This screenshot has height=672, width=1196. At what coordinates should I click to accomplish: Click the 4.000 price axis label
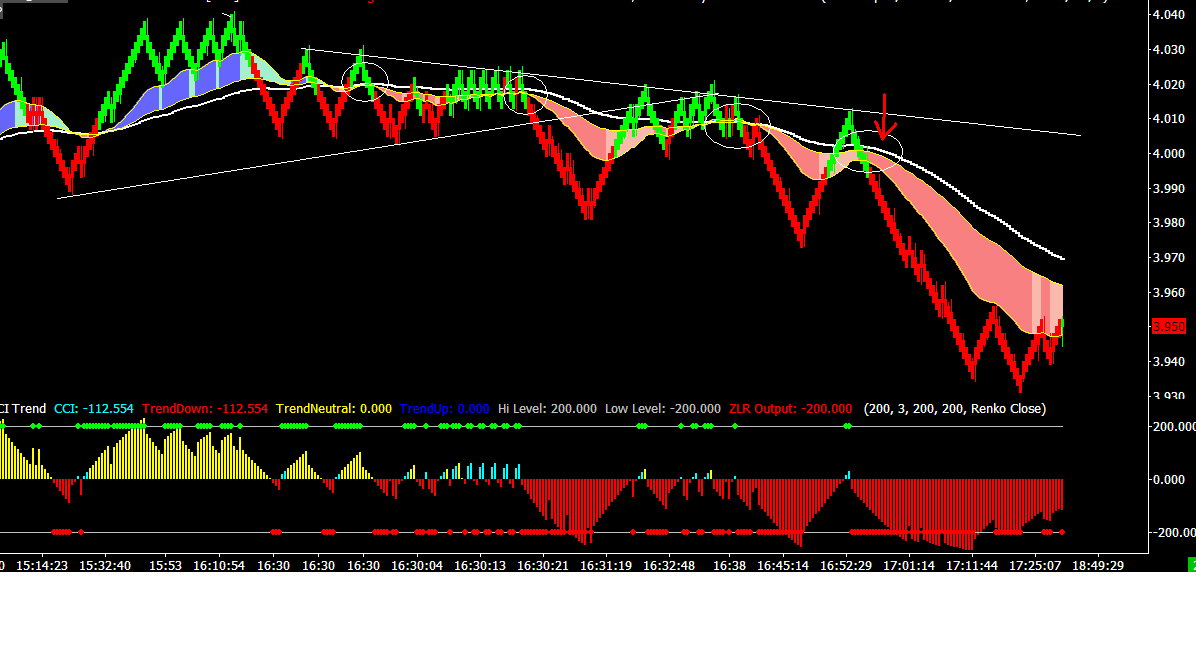pos(1169,153)
